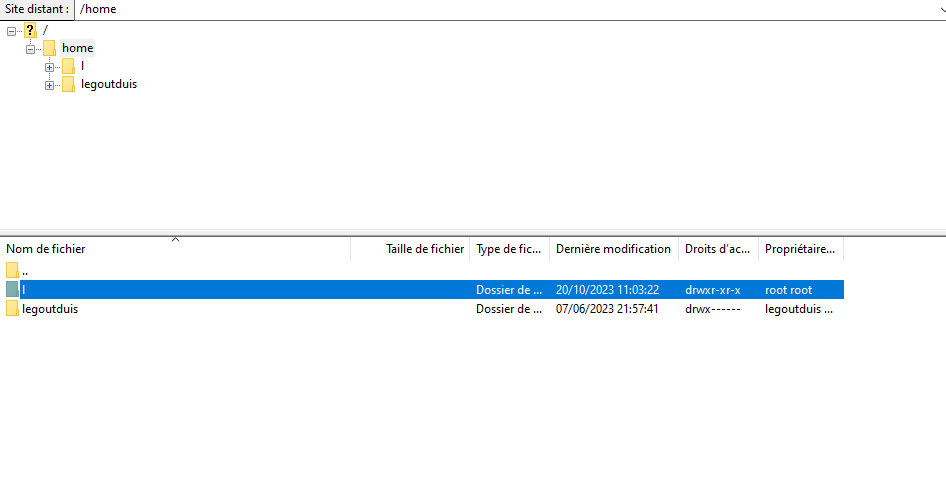Expand the legoutduis folder in tree
The width and height of the screenshot is (946, 498).
tap(49, 85)
